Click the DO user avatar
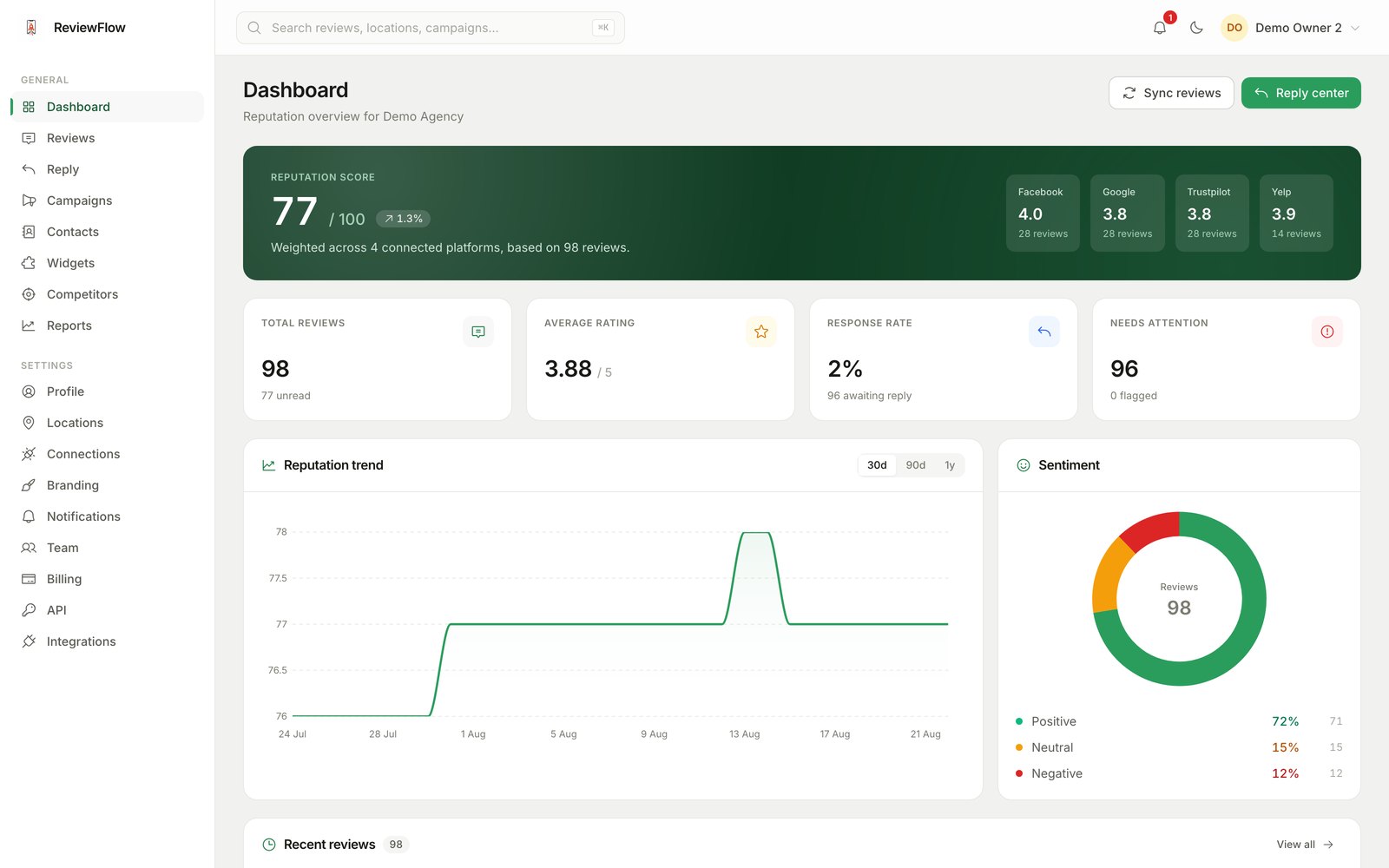The height and width of the screenshot is (868, 1389). [1234, 28]
